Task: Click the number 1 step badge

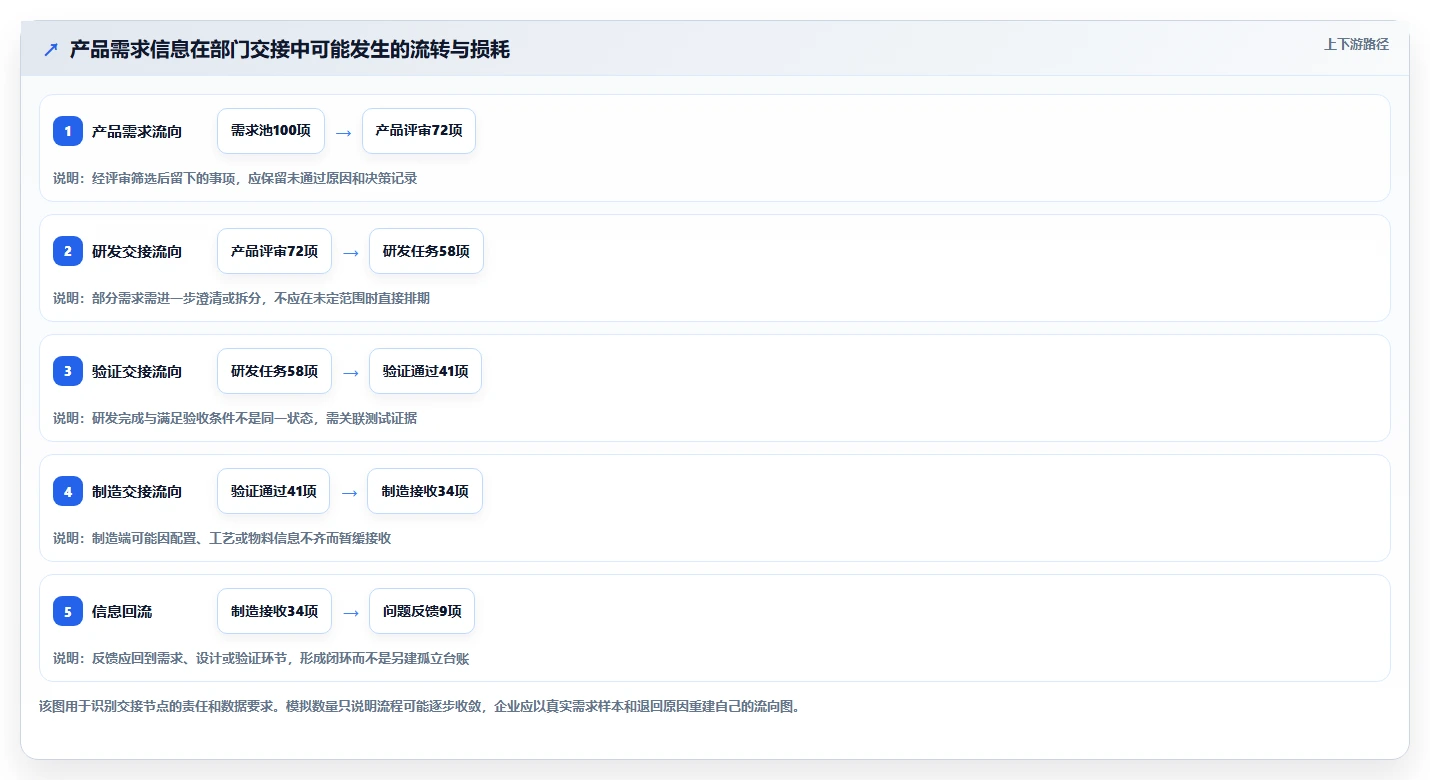Action: tap(68, 131)
